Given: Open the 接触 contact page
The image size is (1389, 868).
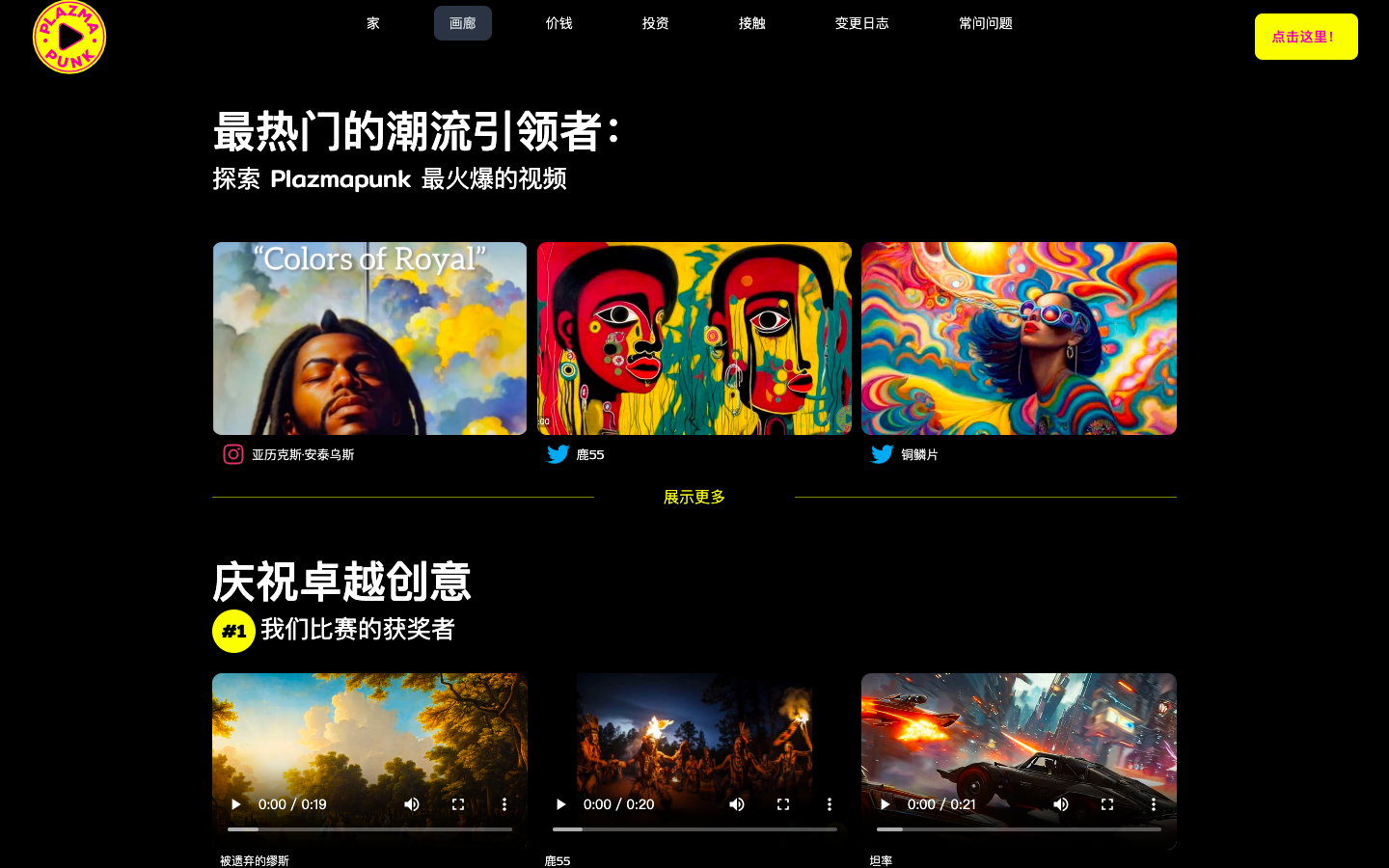Looking at the screenshot, I should click(x=752, y=23).
